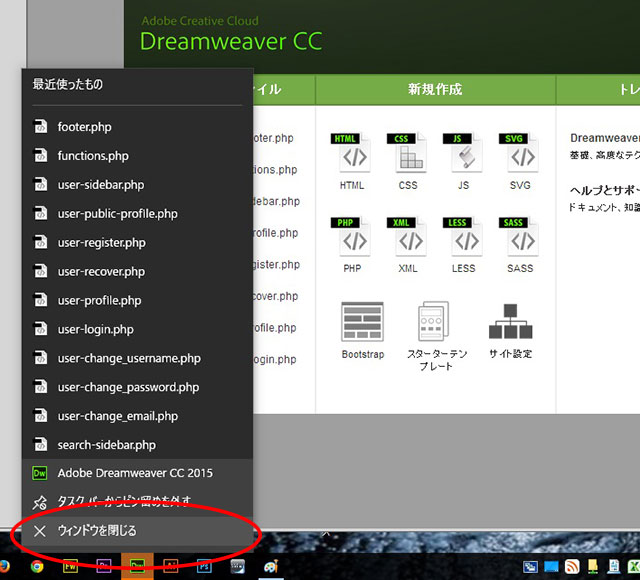Viewport: 640px width, 580px height.
Task: Open ヘルプとサポート help link in Dreamweaver
Action: point(605,190)
